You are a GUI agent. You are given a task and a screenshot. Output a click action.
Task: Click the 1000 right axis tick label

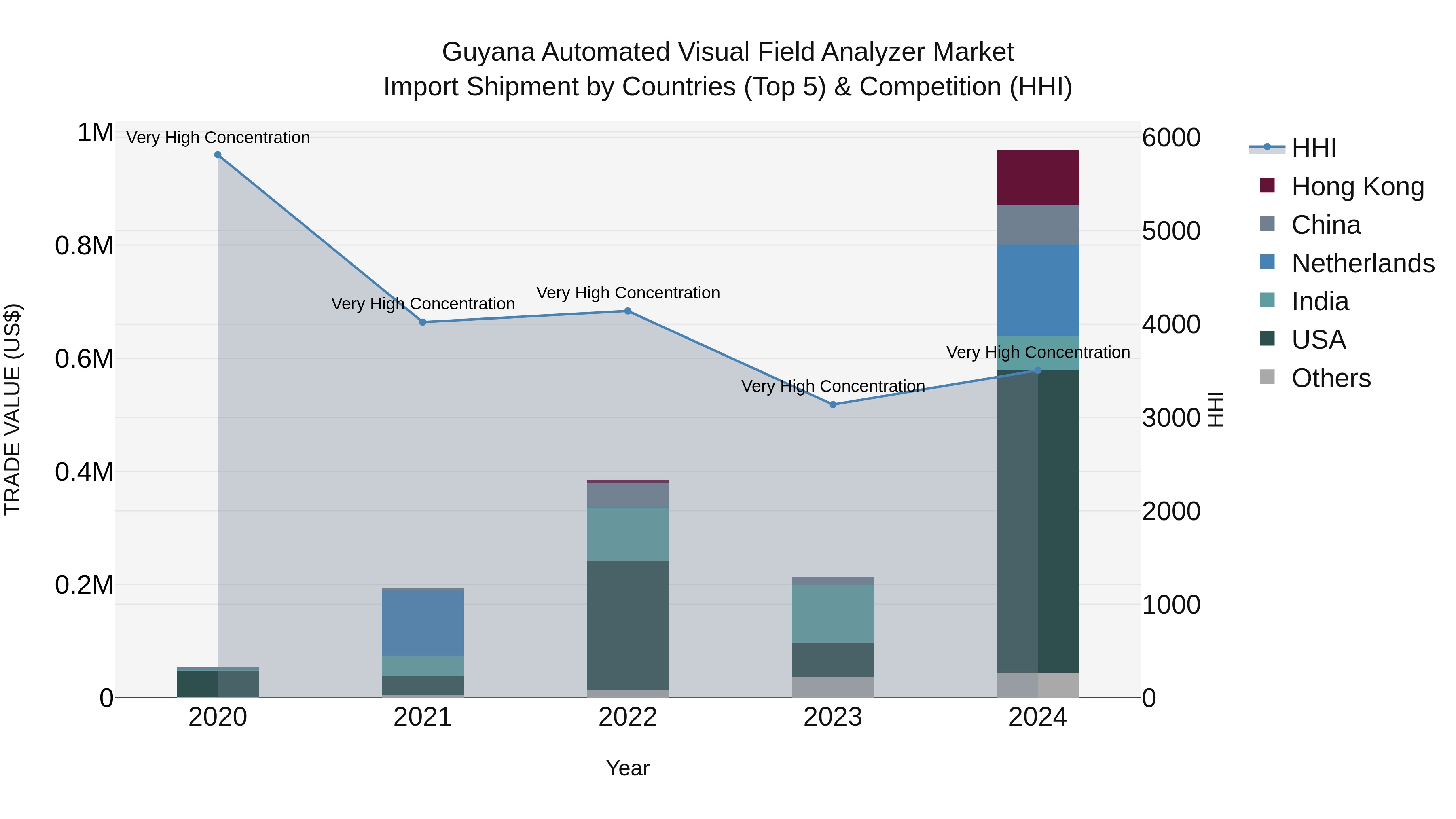[x=1171, y=604]
